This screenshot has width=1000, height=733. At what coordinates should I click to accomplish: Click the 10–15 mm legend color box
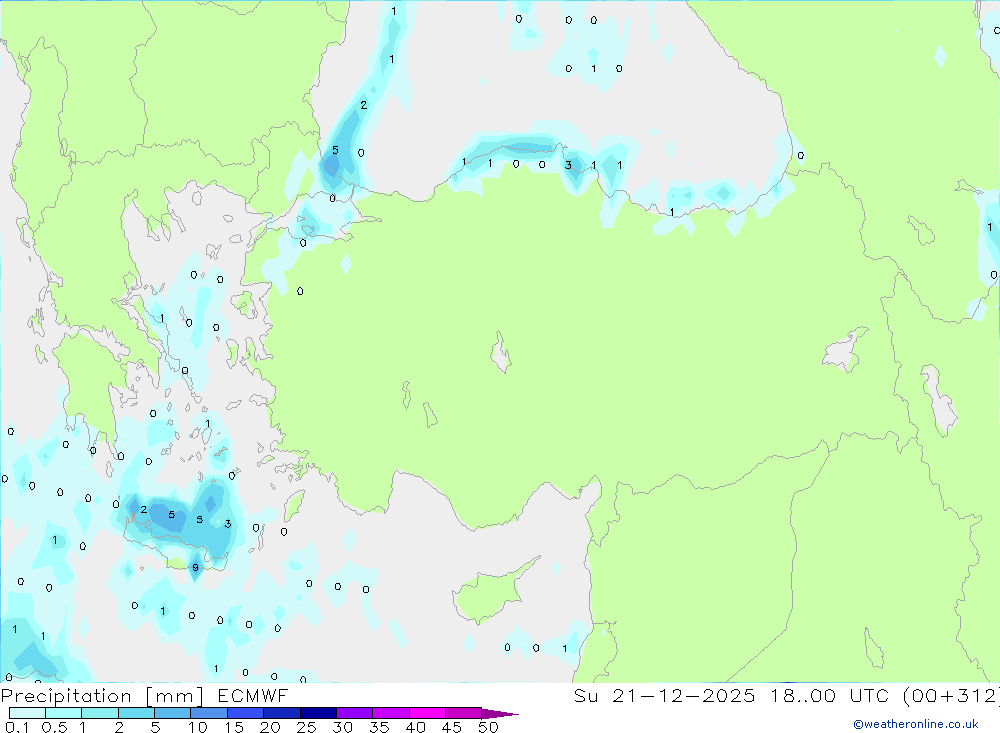209,713
